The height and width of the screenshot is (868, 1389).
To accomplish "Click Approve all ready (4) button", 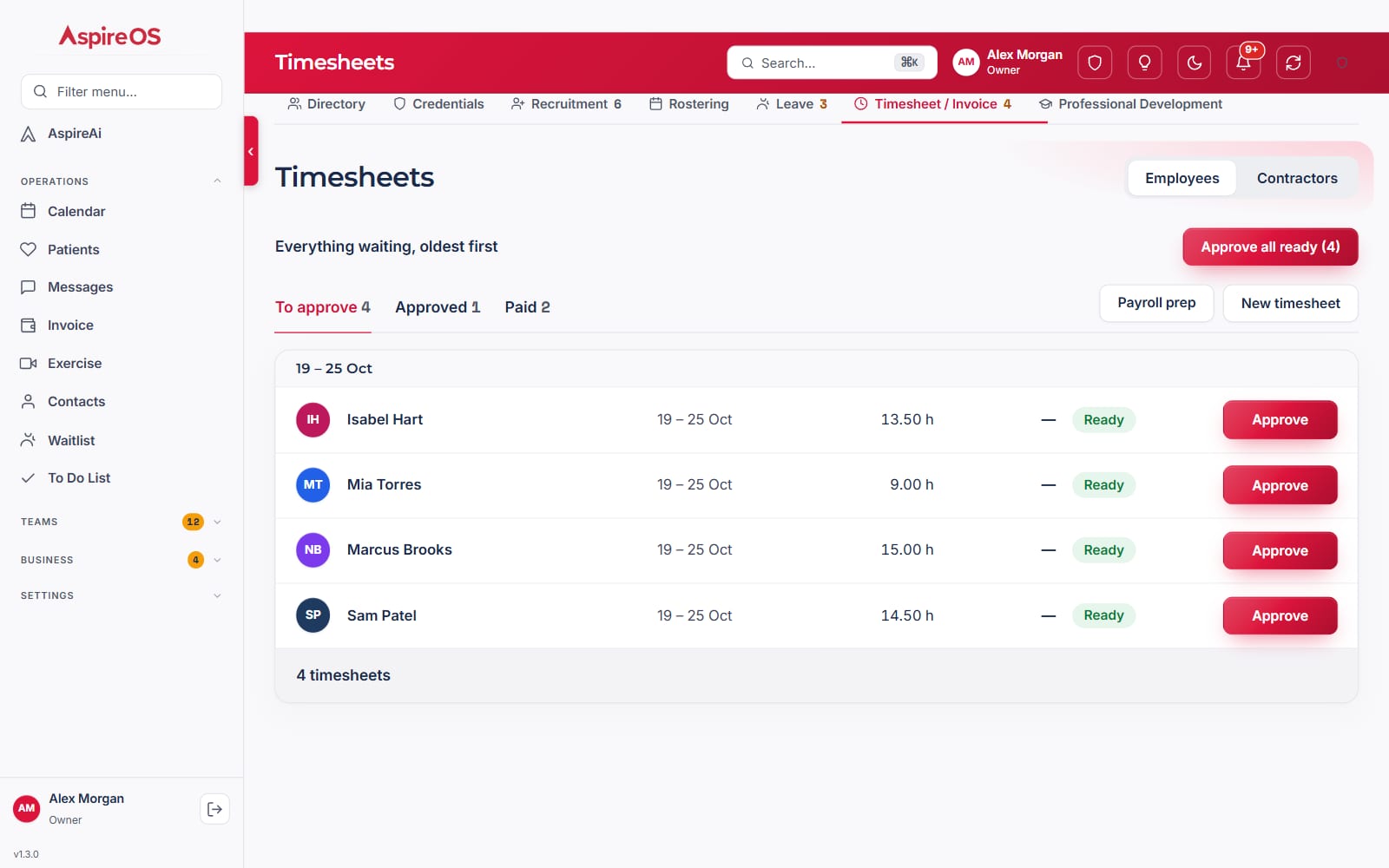I will click(x=1270, y=247).
